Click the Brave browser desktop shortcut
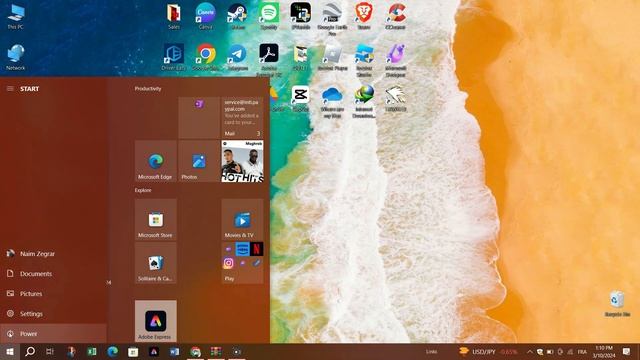Viewport: 640px width, 360px height. coord(363,16)
